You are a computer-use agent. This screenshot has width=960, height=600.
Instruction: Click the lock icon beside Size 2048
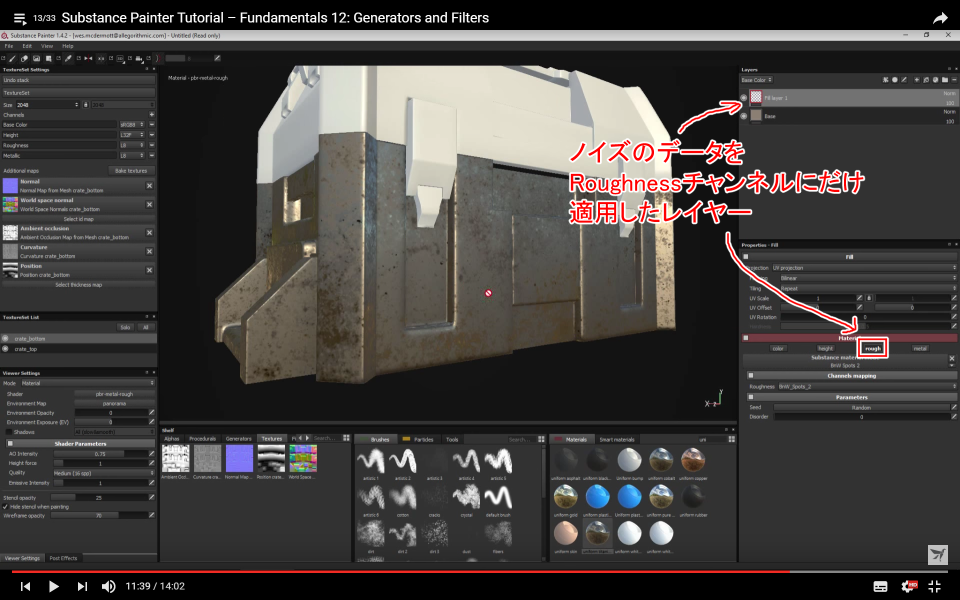(85, 105)
